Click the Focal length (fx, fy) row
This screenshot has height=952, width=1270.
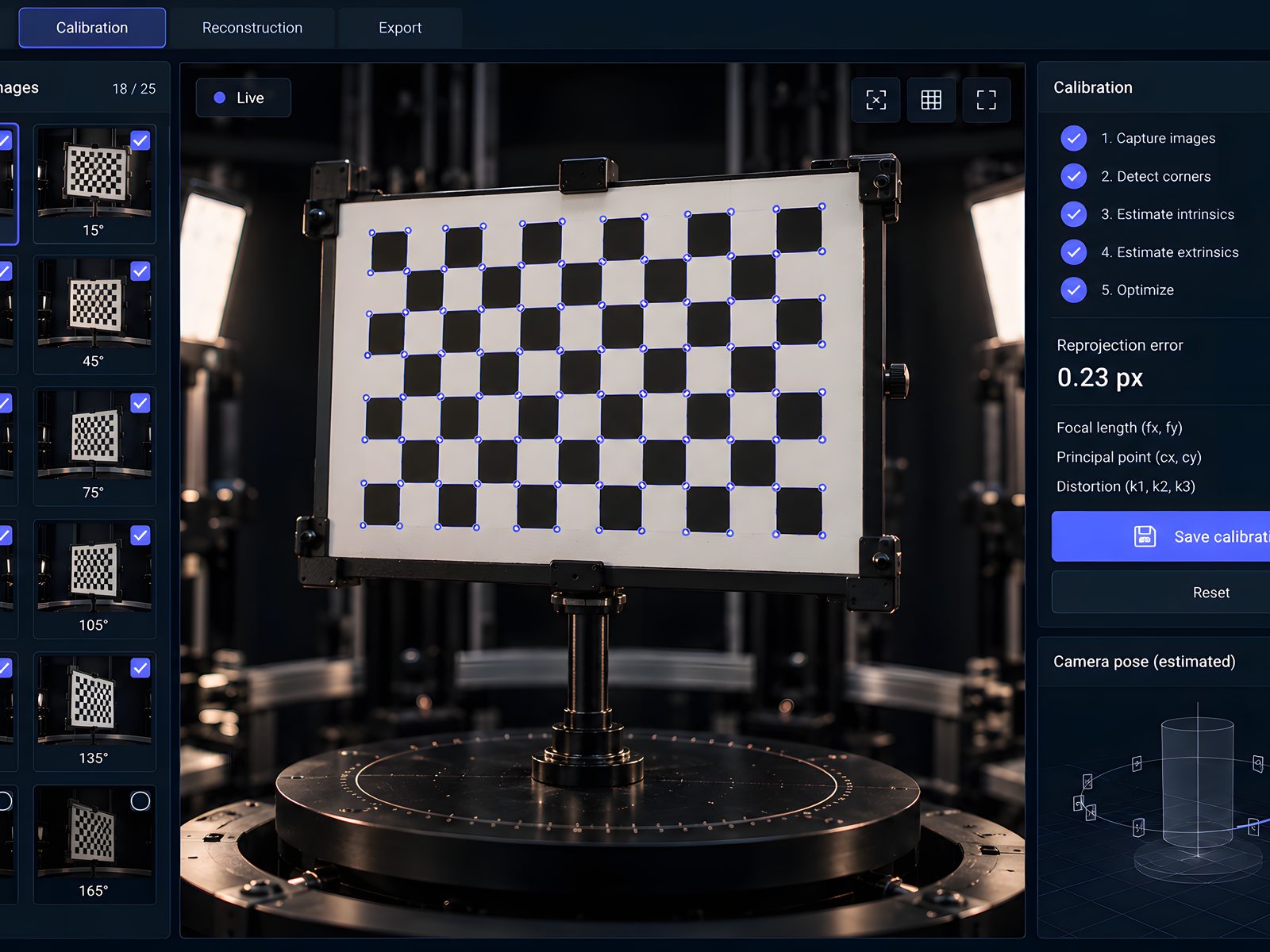point(1162,428)
